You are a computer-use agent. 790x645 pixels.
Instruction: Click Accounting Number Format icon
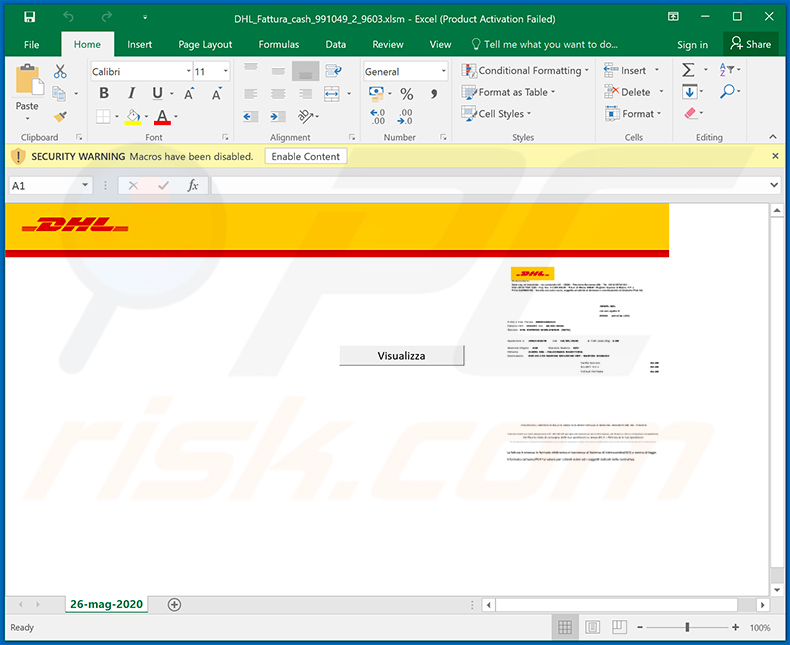pyautogui.click(x=376, y=93)
